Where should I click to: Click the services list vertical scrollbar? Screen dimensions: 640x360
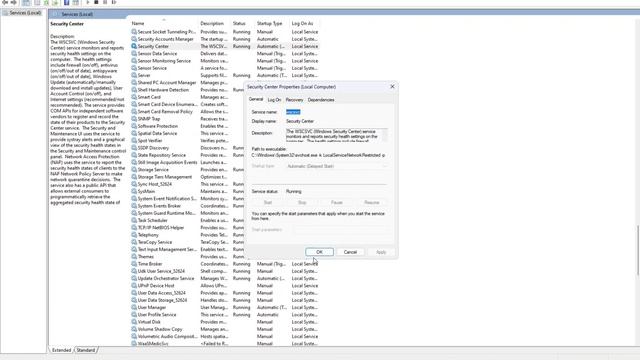click(x=637, y=250)
